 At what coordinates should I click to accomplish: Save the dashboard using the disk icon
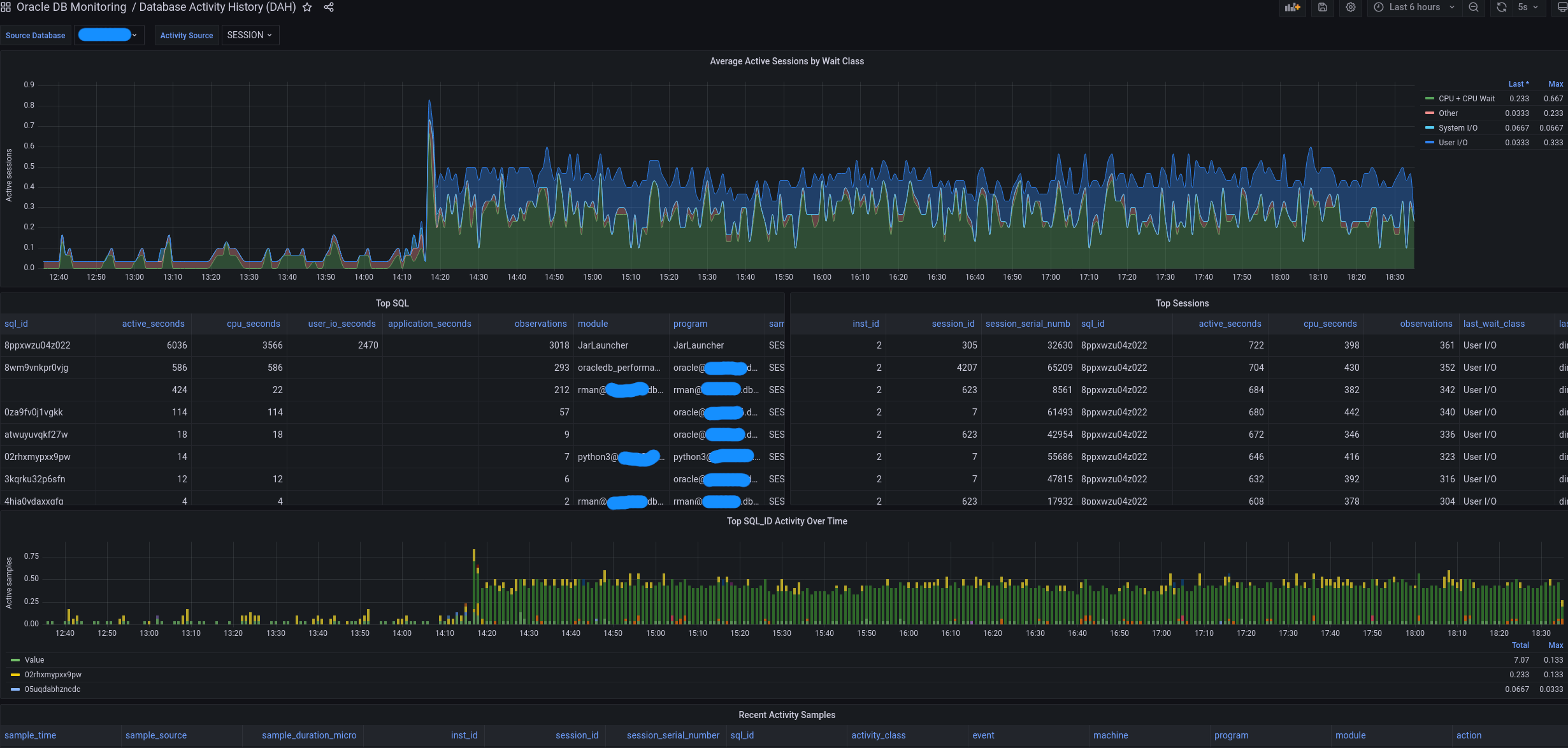point(1323,8)
